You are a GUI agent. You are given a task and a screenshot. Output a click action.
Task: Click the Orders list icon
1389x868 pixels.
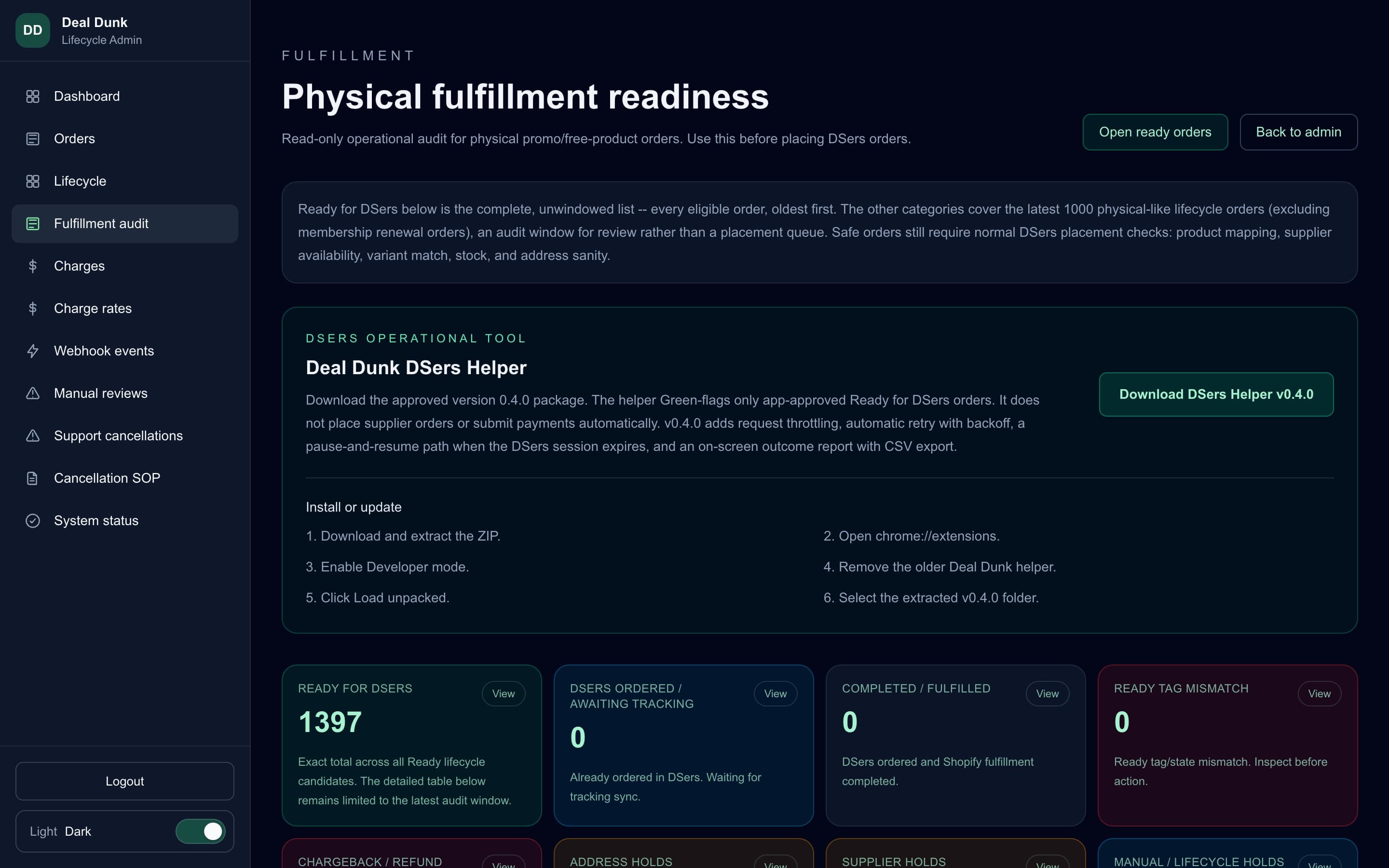pyautogui.click(x=33, y=139)
